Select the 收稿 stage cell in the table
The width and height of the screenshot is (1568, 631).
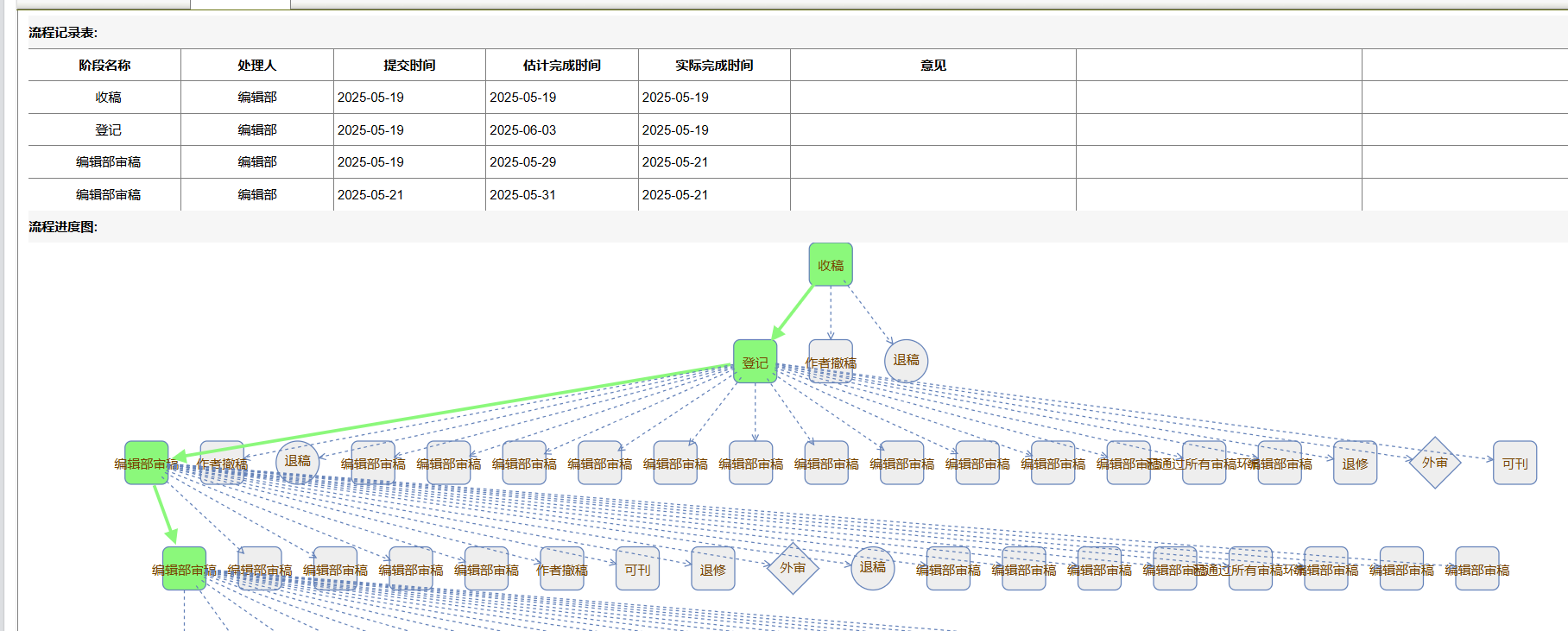108,98
